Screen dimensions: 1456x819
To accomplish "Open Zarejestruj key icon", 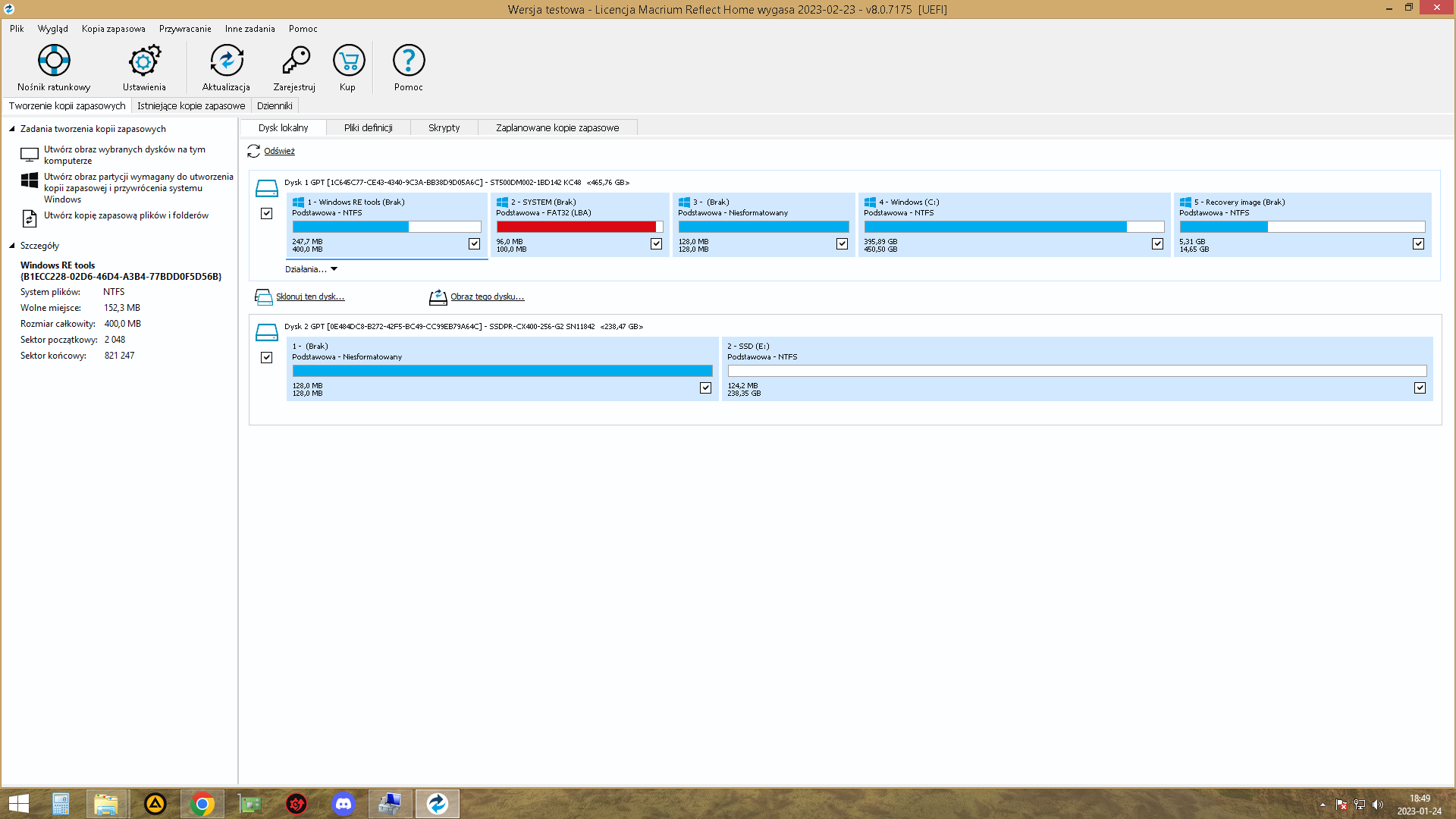I will (294, 67).
